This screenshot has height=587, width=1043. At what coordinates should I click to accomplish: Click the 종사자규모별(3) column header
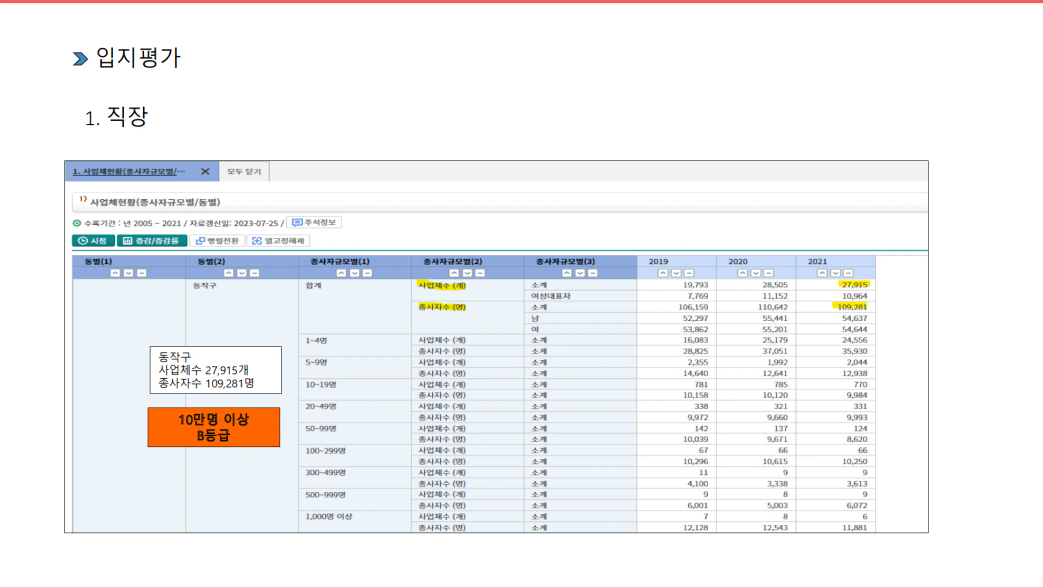(x=566, y=262)
